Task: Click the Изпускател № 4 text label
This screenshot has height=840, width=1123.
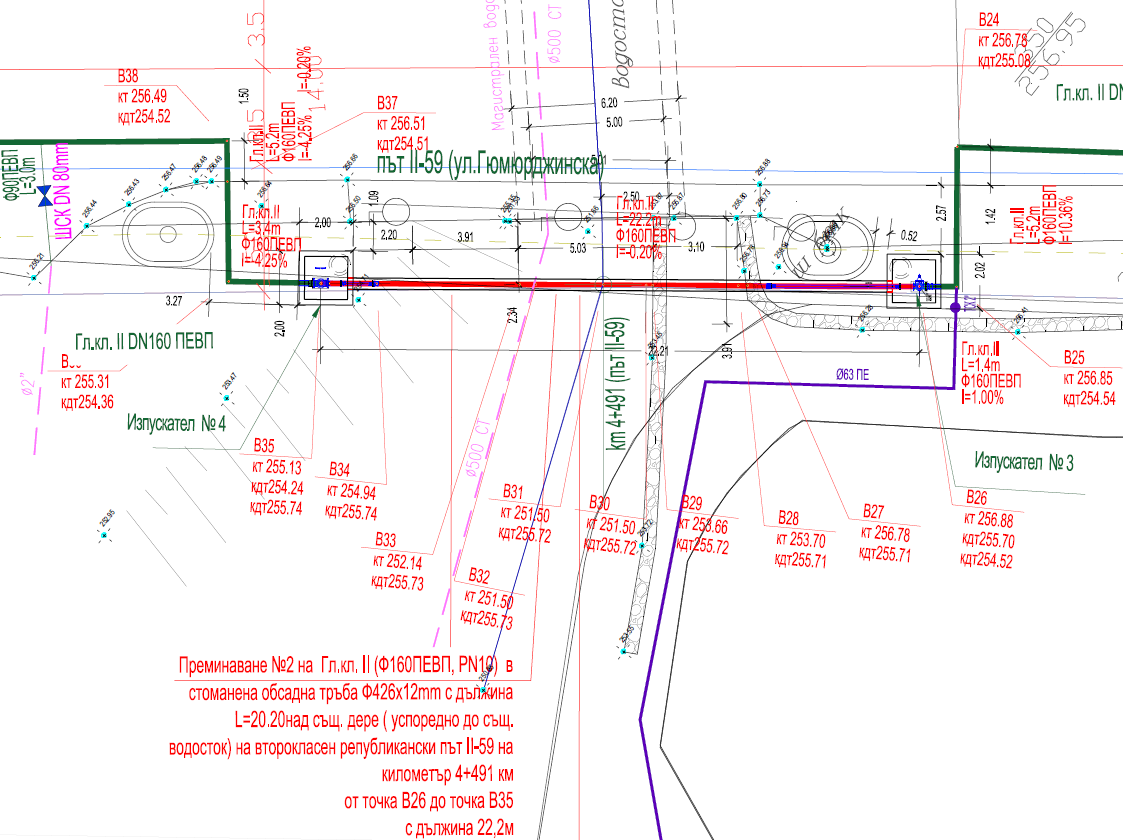Action: [176, 423]
